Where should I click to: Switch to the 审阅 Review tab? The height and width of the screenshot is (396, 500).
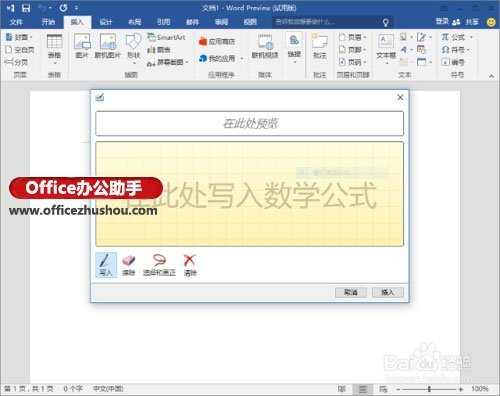click(221, 22)
